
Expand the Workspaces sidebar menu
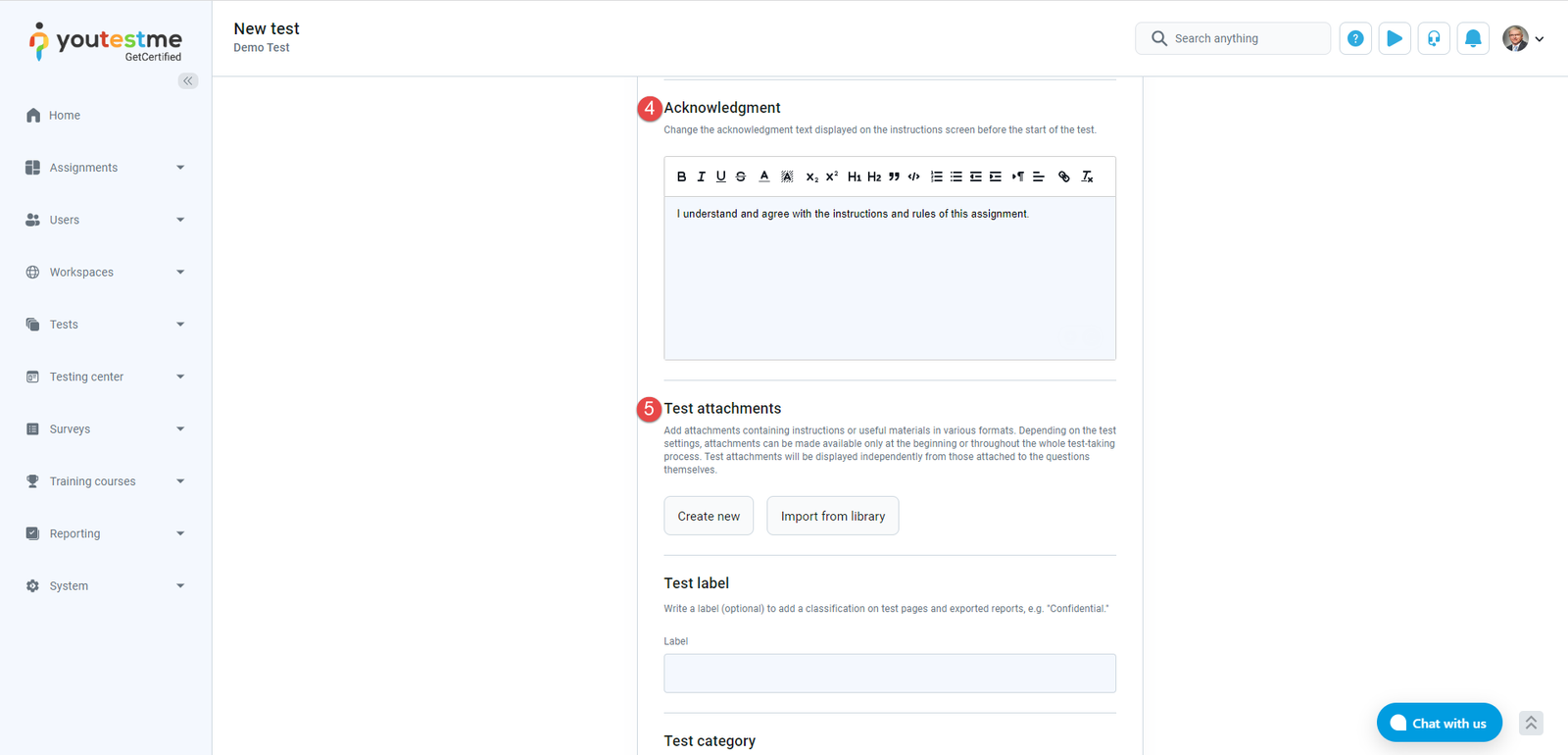point(106,273)
